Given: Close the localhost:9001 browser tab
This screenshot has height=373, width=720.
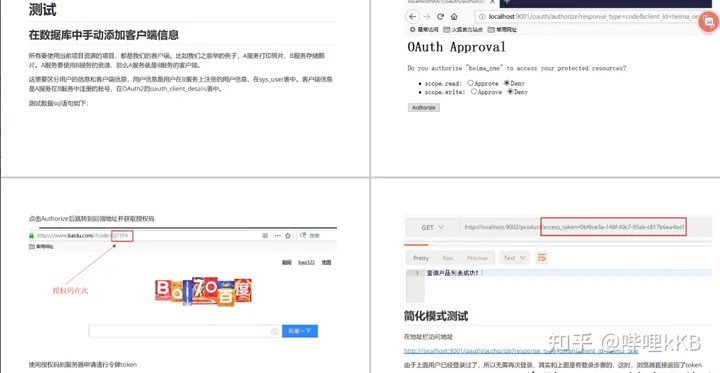Looking at the screenshot, I should coord(492,2).
